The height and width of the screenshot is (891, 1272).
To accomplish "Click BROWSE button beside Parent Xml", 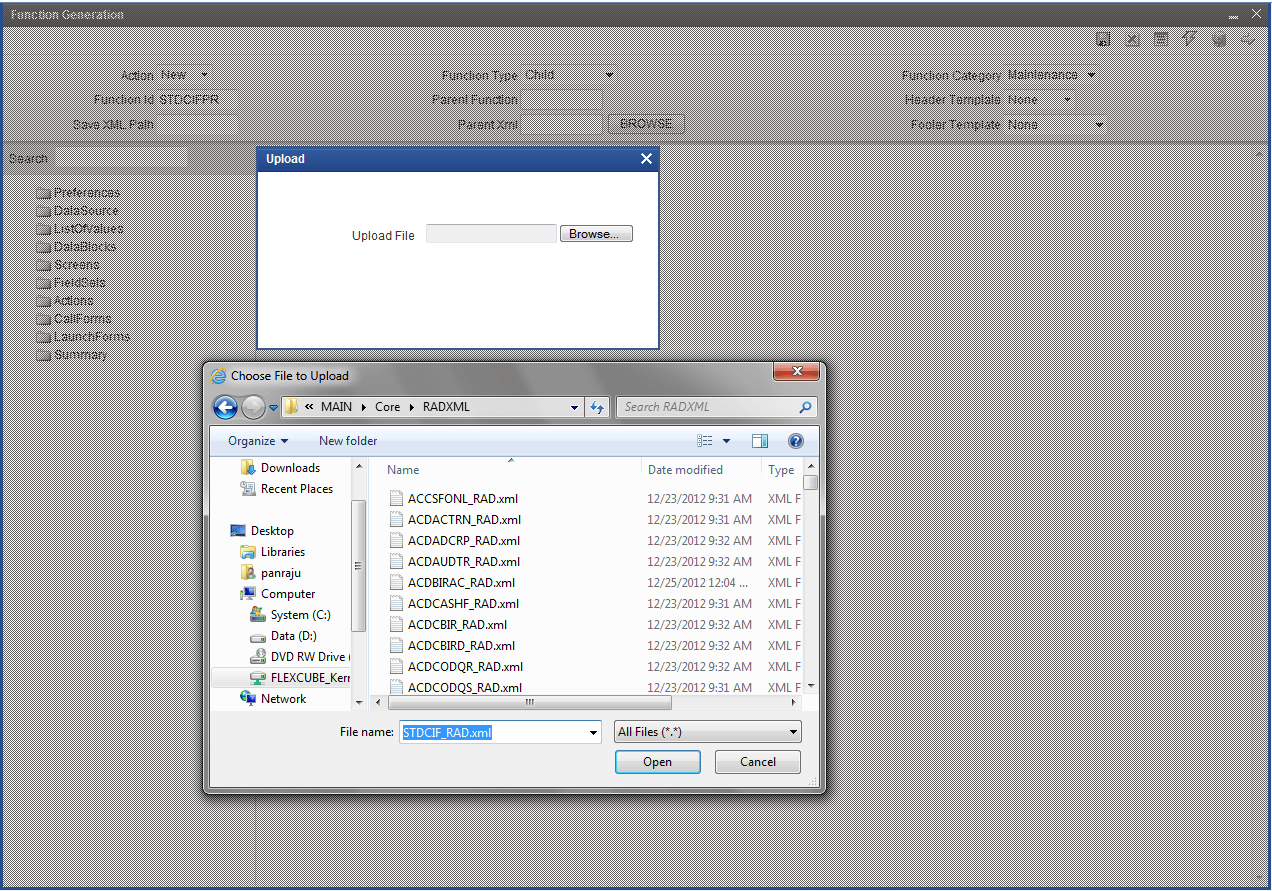I will click(x=646, y=124).
